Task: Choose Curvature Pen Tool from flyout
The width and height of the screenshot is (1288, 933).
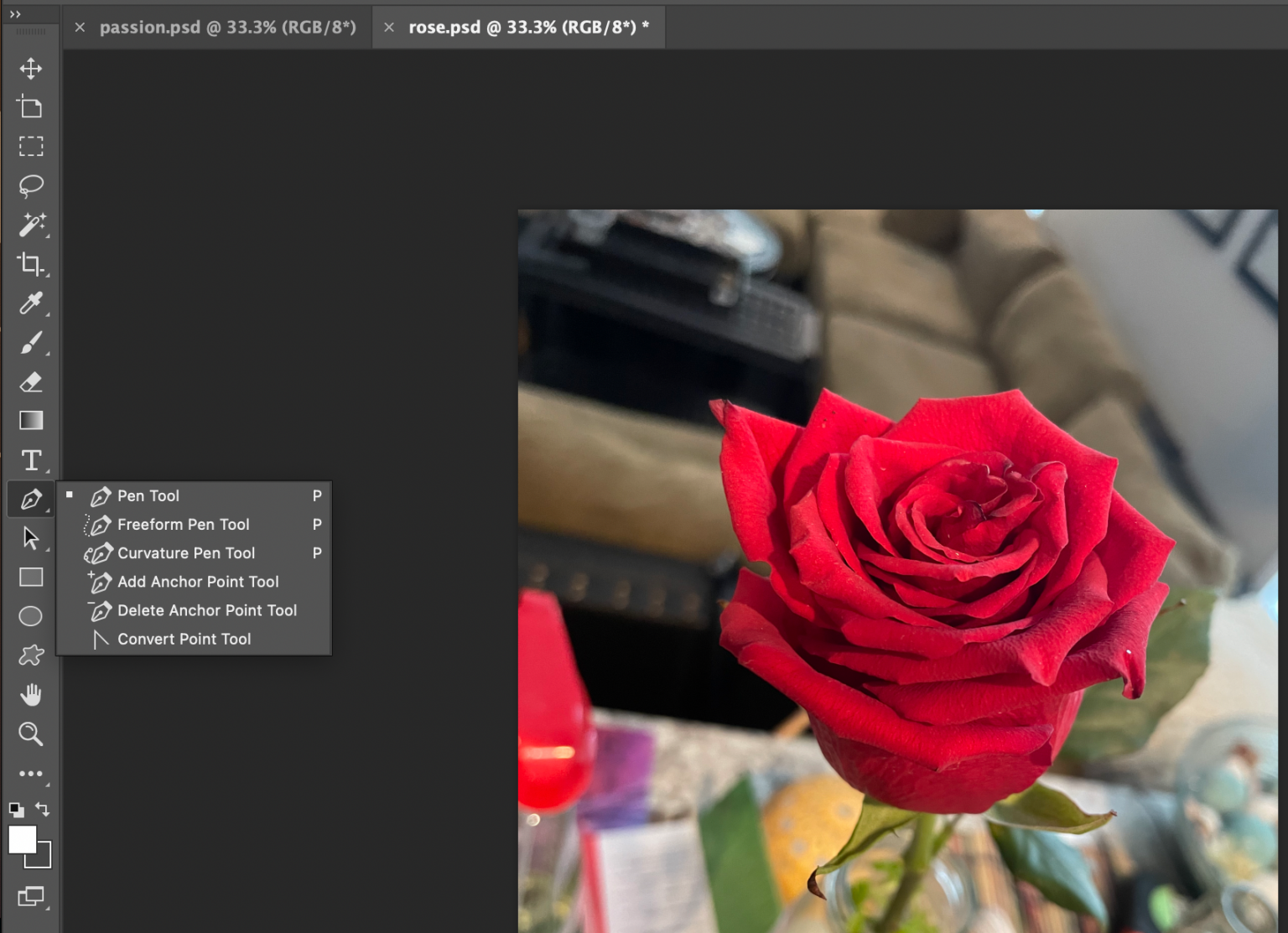Action: (185, 553)
